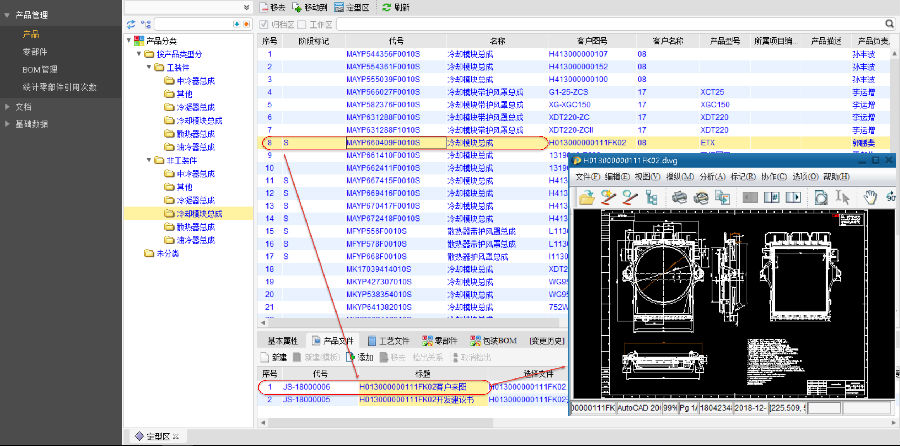Click the printer icon in DWG viewer
Screen dimensions: 900x446
click(679, 197)
